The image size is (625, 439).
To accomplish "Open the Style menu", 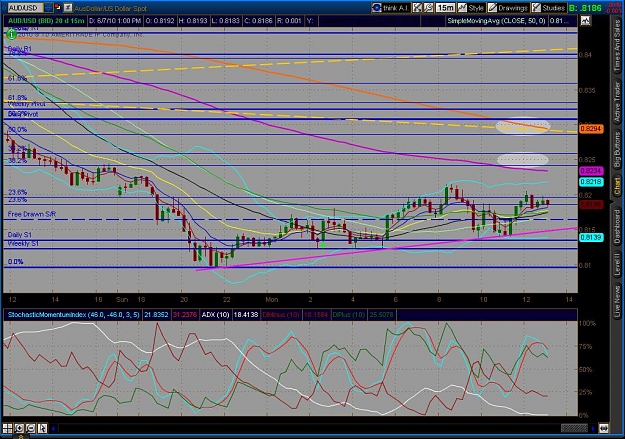I will [471, 8].
